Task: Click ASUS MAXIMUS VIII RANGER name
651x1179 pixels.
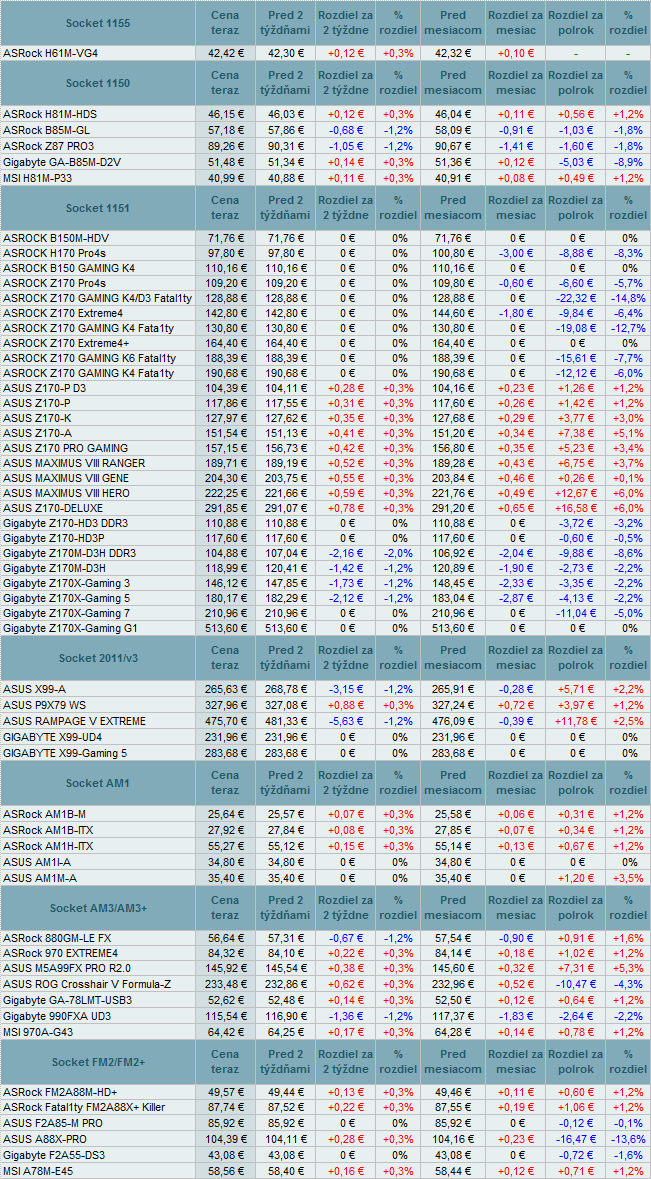Action: pyautogui.click(x=74, y=463)
